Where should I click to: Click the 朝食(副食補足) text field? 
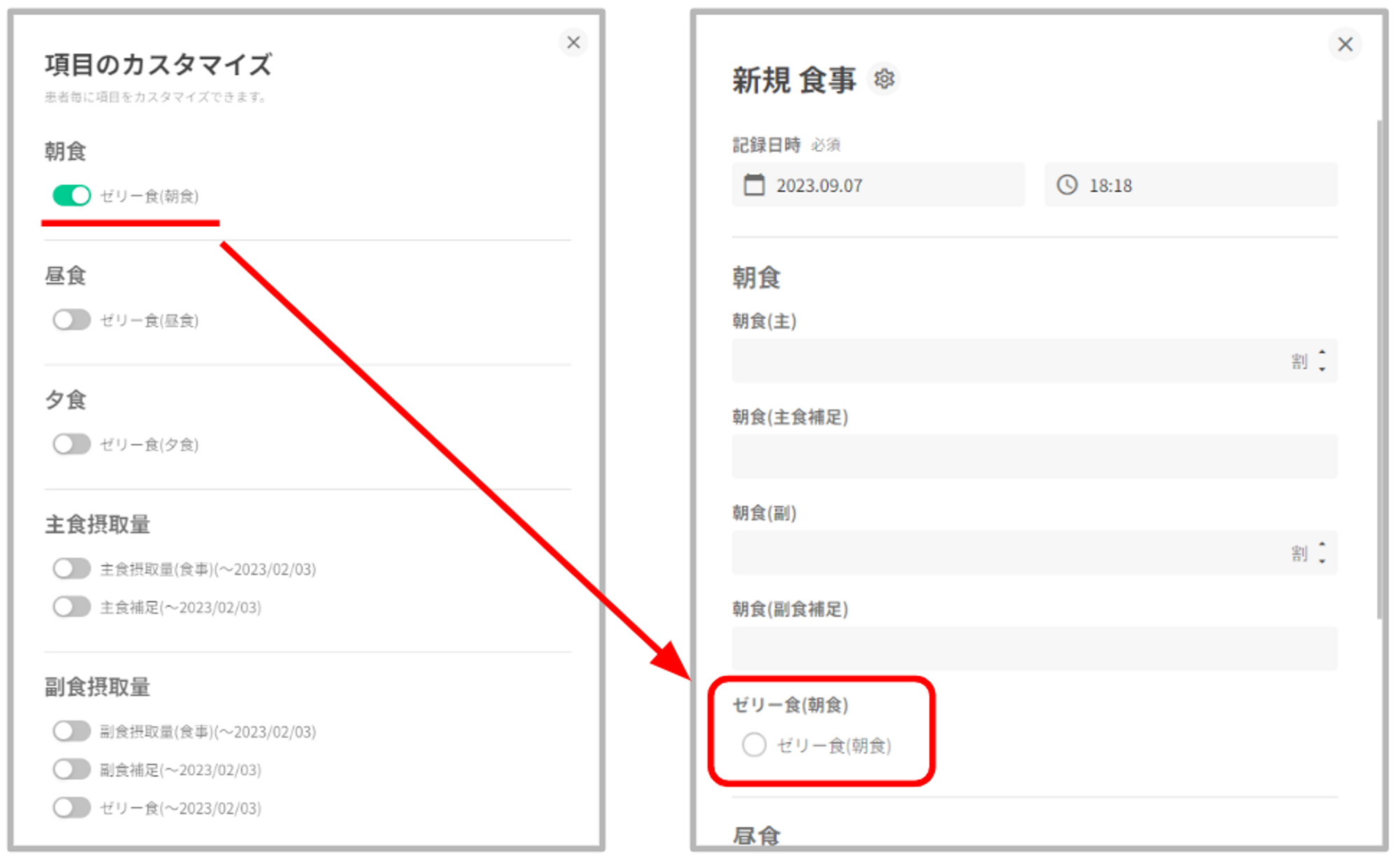click(x=1034, y=648)
